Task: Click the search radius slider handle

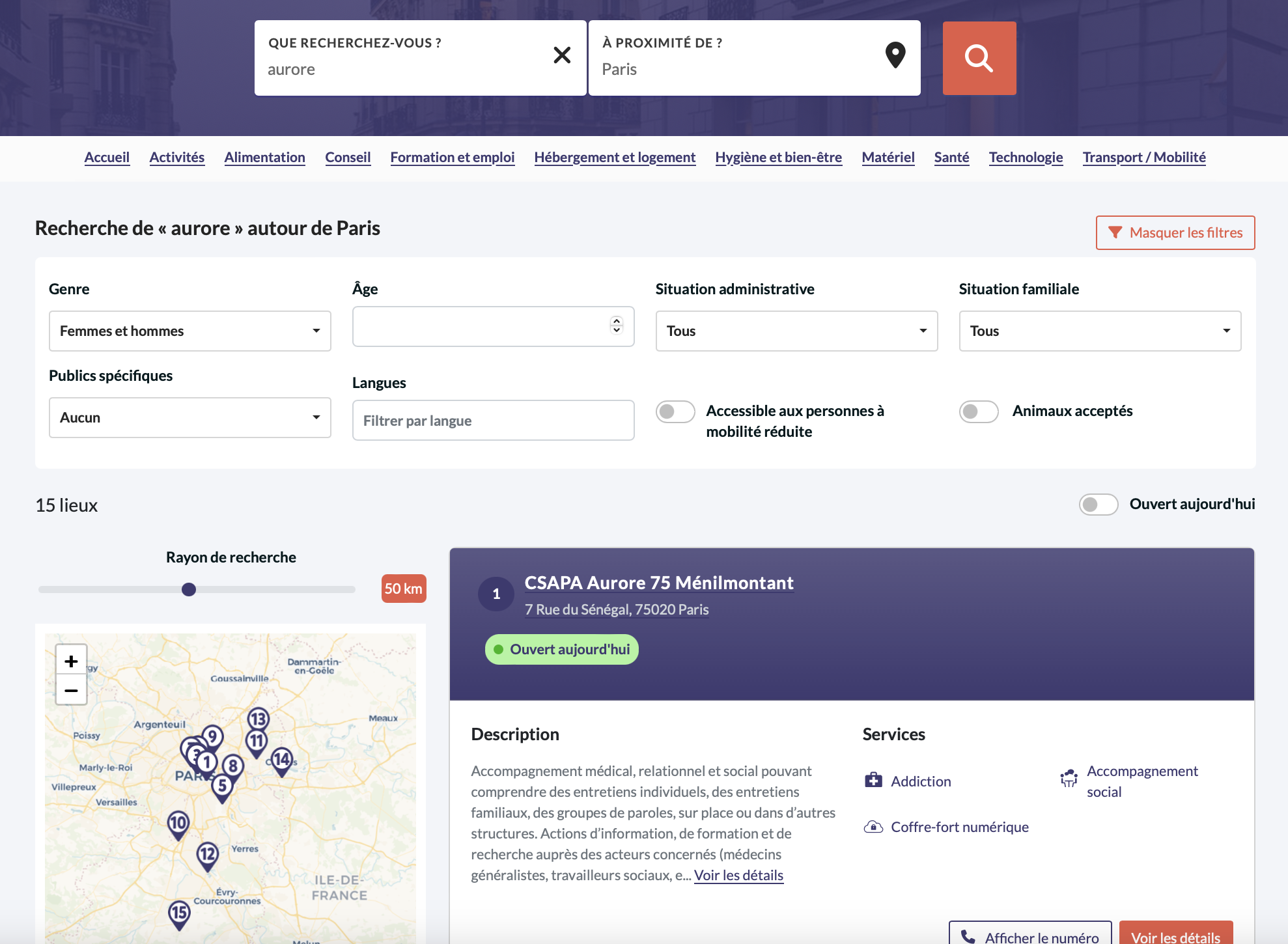Action: [x=189, y=589]
